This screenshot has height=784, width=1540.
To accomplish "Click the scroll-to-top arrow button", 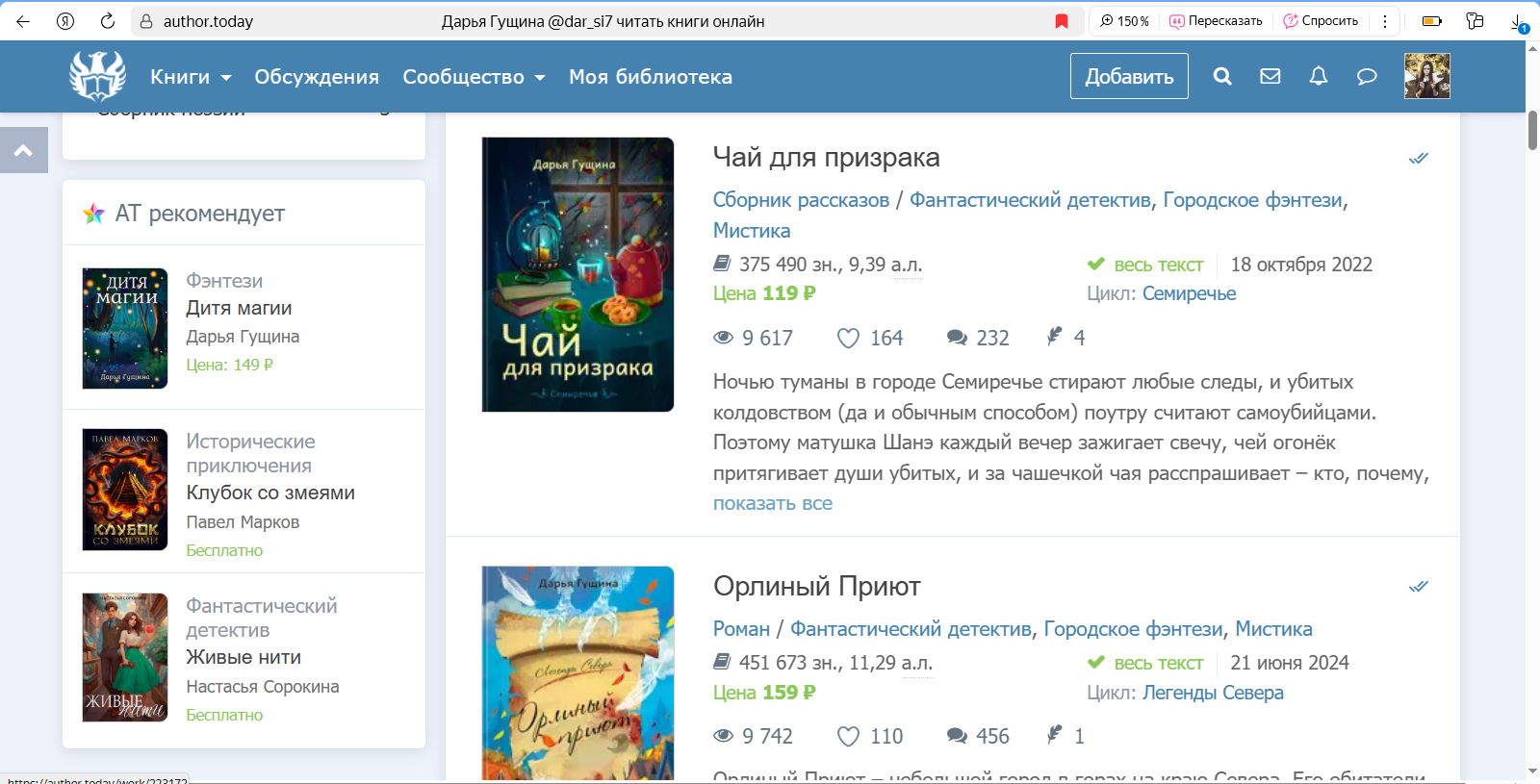I will pos(24,150).
